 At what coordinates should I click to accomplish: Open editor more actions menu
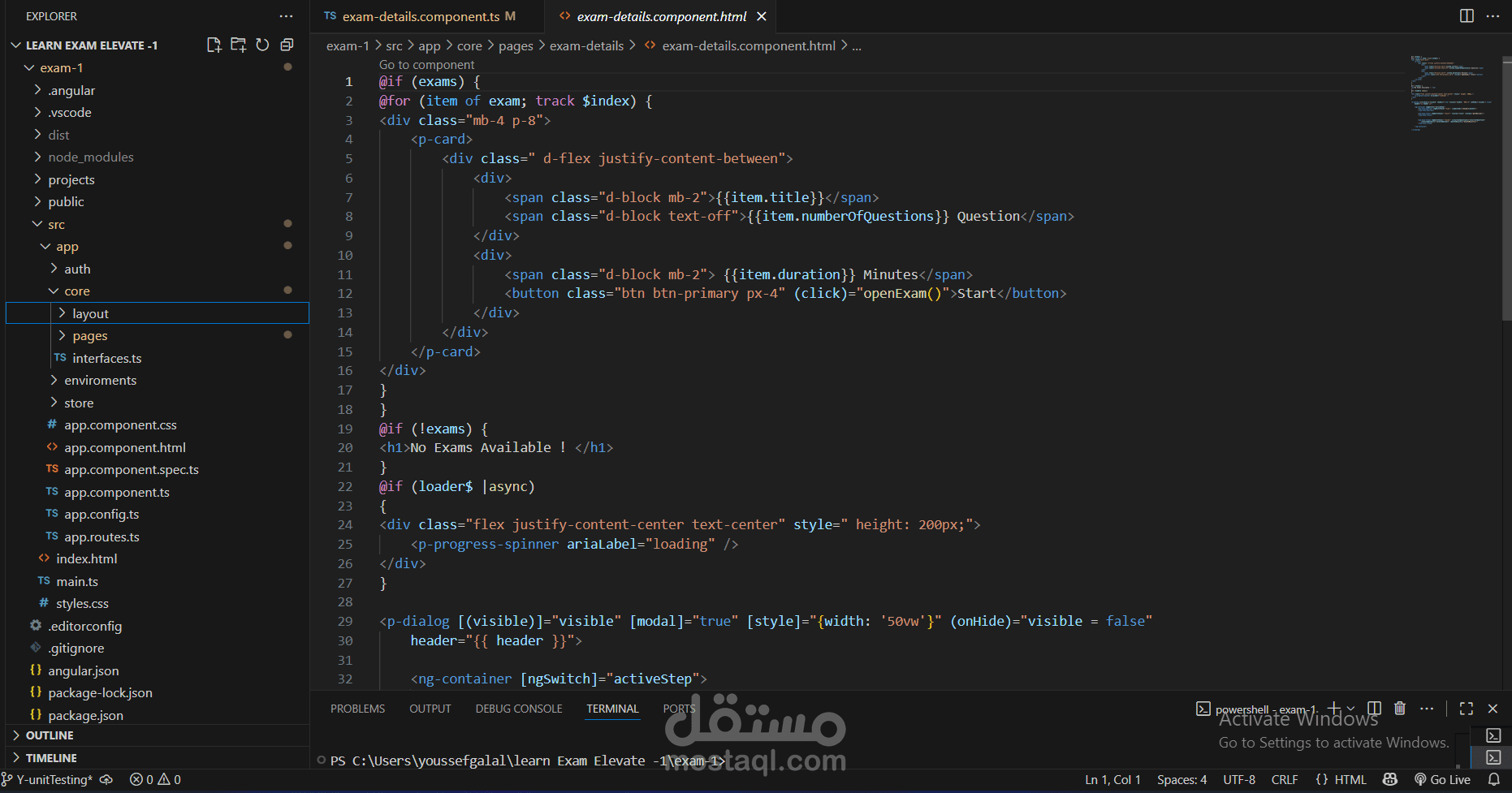click(1493, 16)
